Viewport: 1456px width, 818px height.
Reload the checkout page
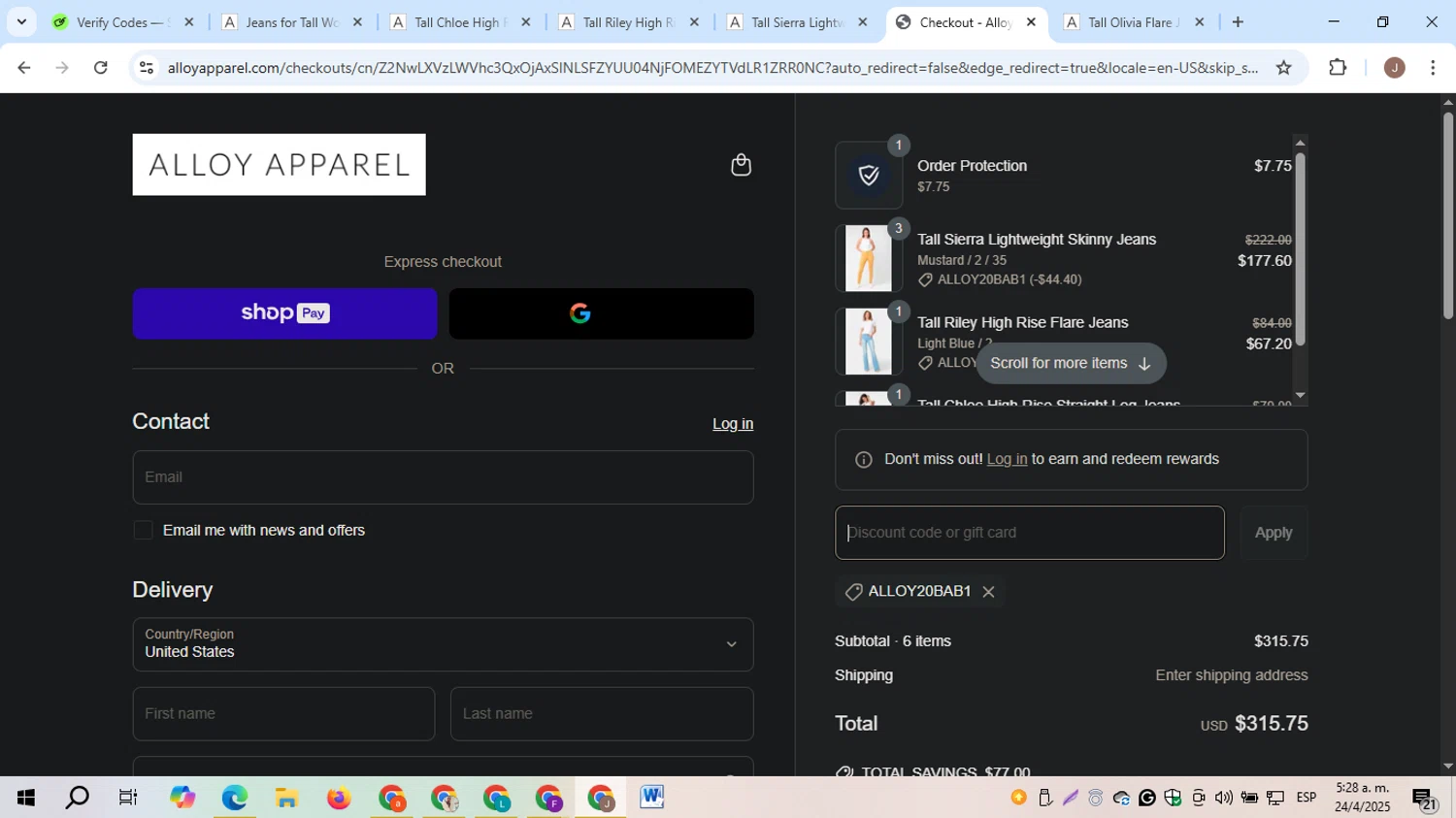[101, 67]
